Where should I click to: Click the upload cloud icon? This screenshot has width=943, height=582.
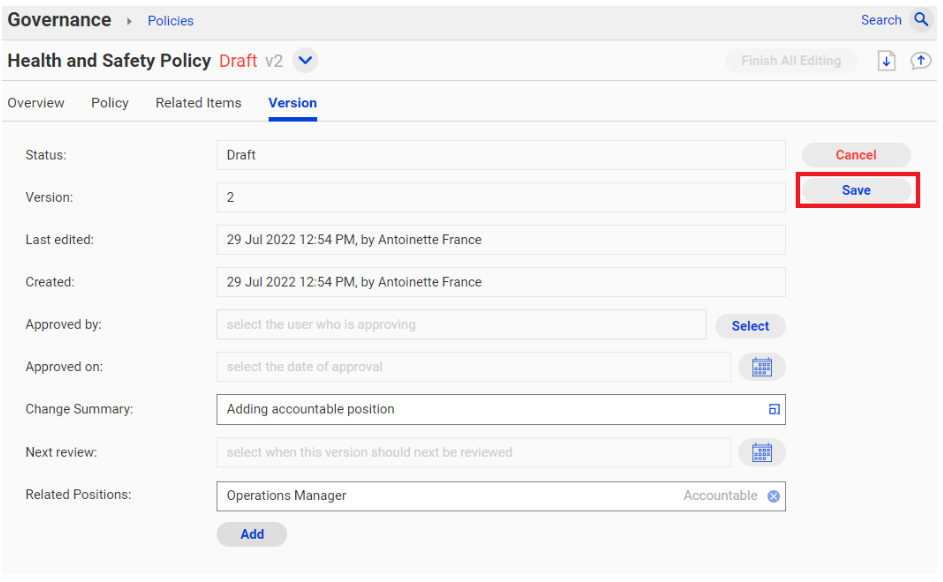point(920,61)
